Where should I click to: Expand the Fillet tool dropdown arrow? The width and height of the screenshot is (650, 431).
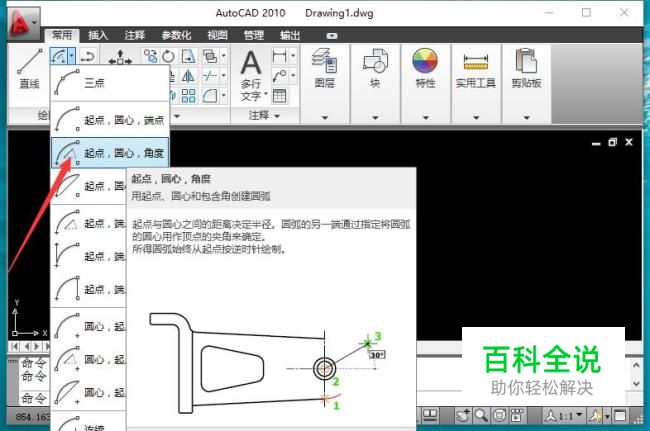click(x=224, y=96)
